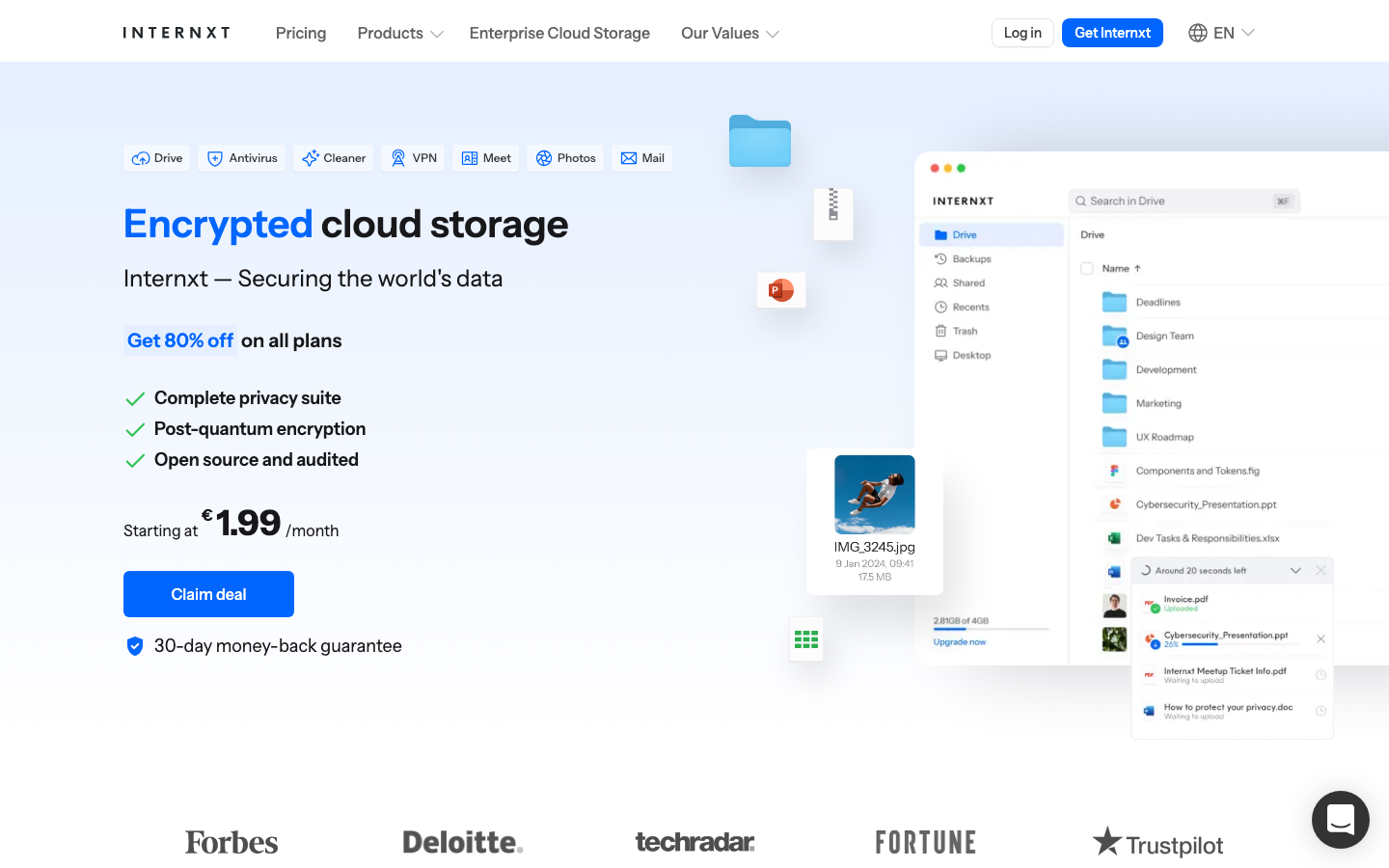Select Backups in the app sidebar
This screenshot has width=1389, height=868.
click(x=963, y=258)
